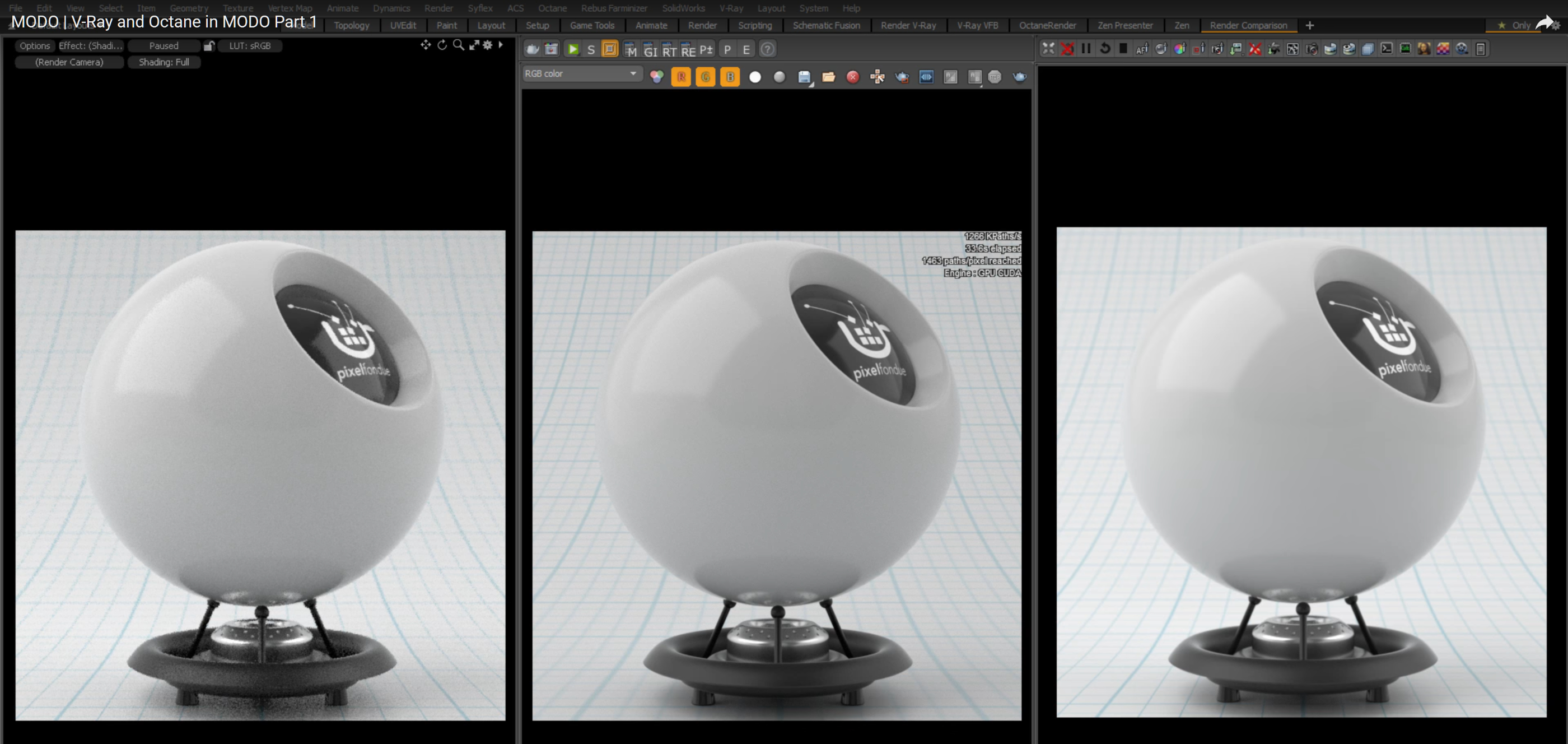Open the Octane menu in menu bar

coord(552,8)
